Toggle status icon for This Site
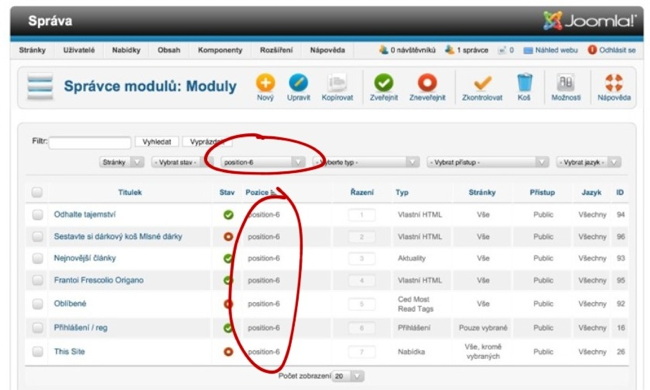Image resolution: width=650 pixels, height=390 pixels. coord(228,352)
